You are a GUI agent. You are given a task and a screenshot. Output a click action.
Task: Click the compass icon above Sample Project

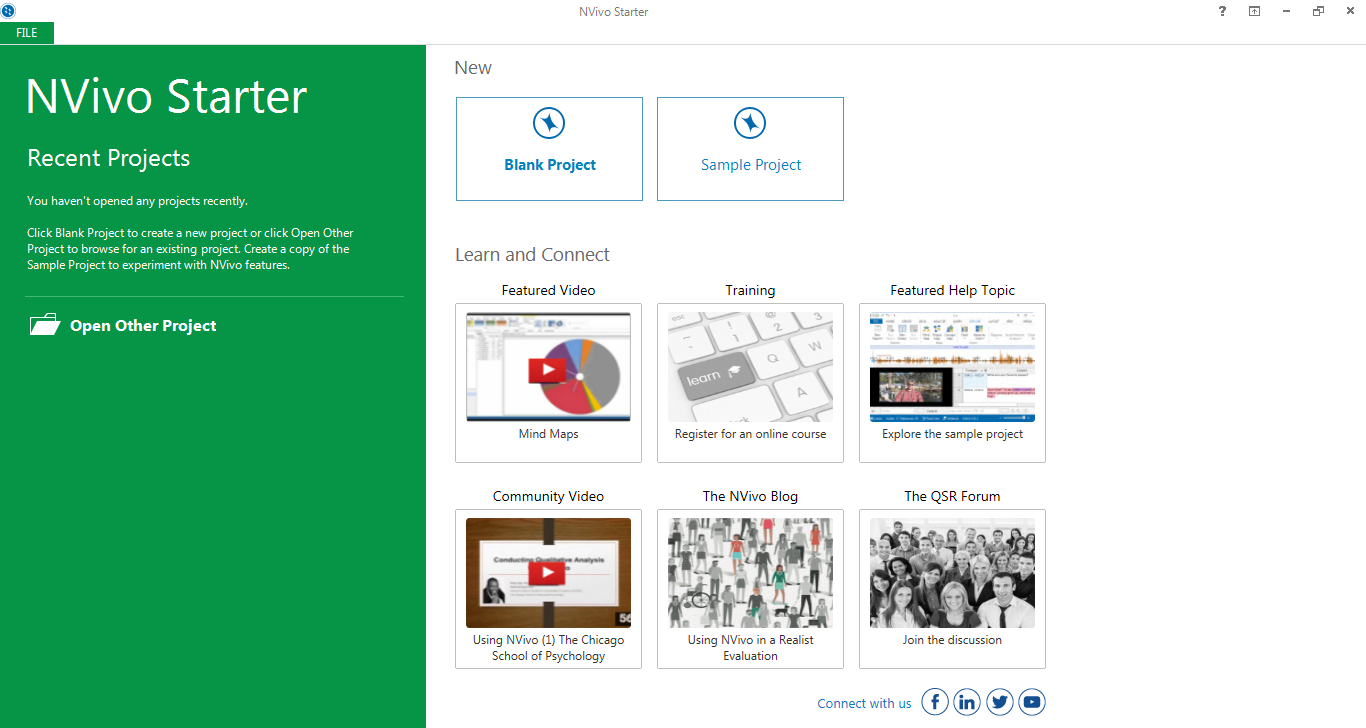pos(750,124)
